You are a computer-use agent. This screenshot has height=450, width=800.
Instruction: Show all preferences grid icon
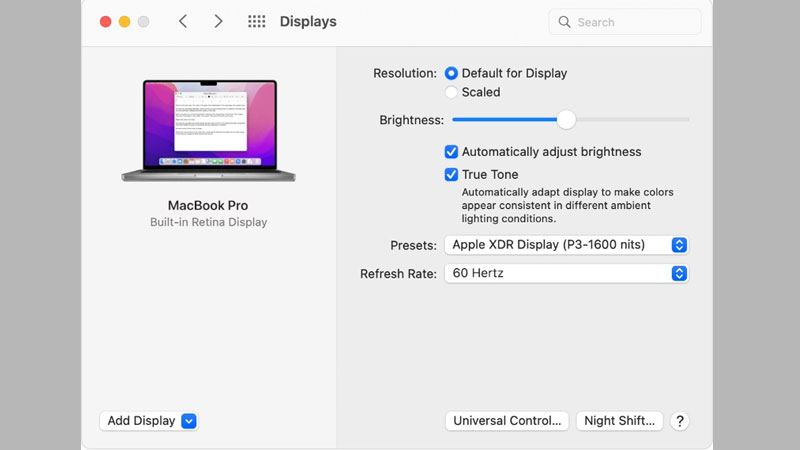click(x=257, y=21)
